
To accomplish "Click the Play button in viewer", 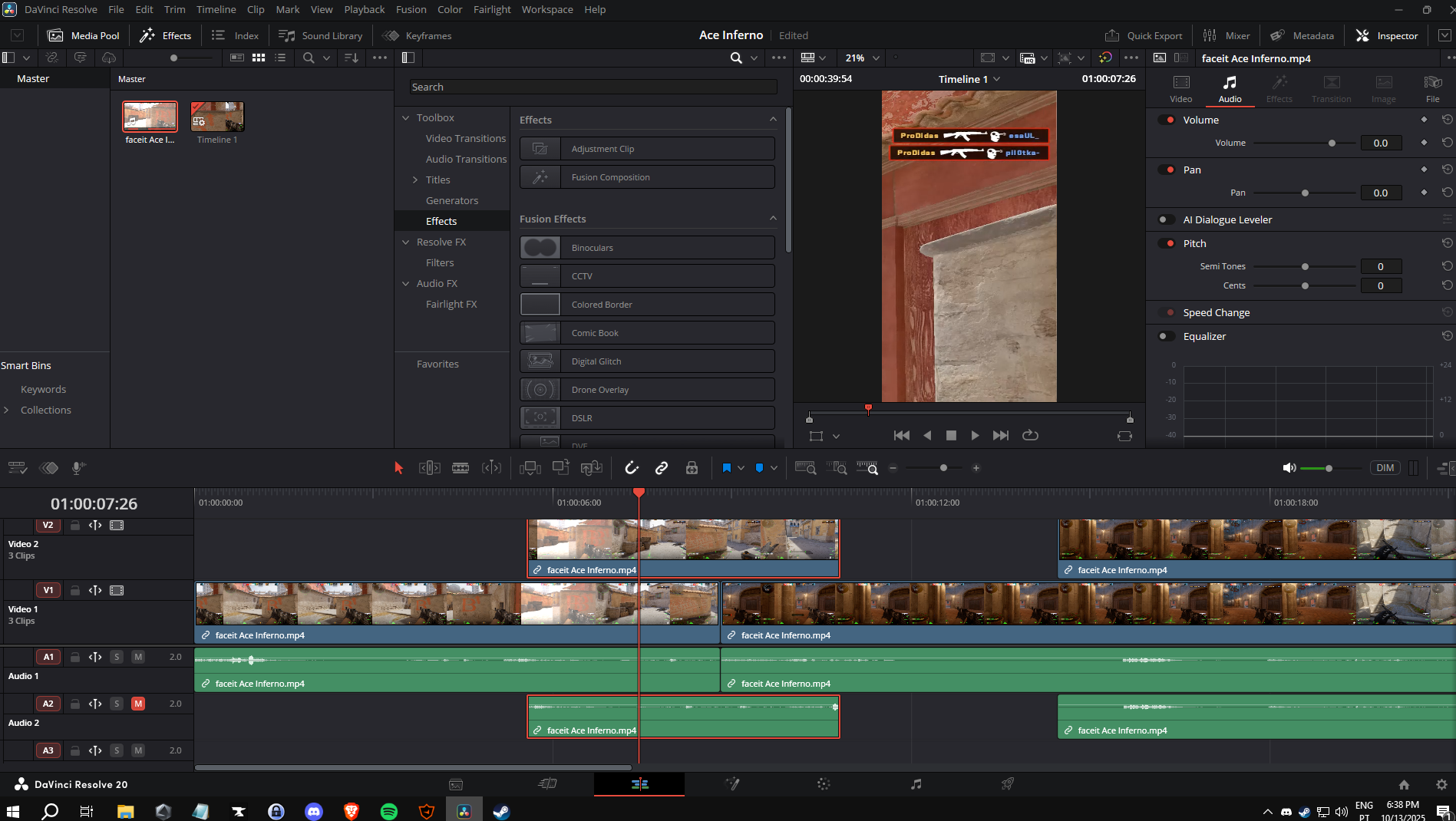I will (975, 435).
